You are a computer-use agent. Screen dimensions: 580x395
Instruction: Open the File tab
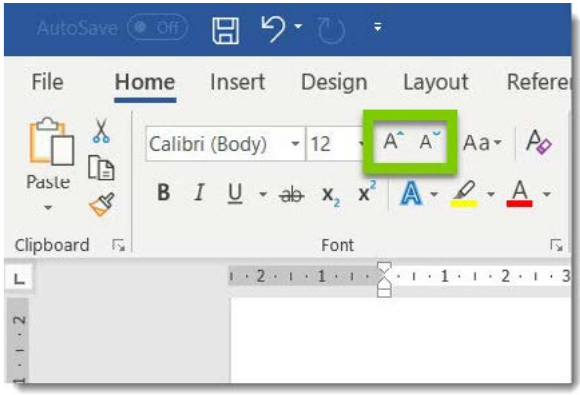(47, 82)
